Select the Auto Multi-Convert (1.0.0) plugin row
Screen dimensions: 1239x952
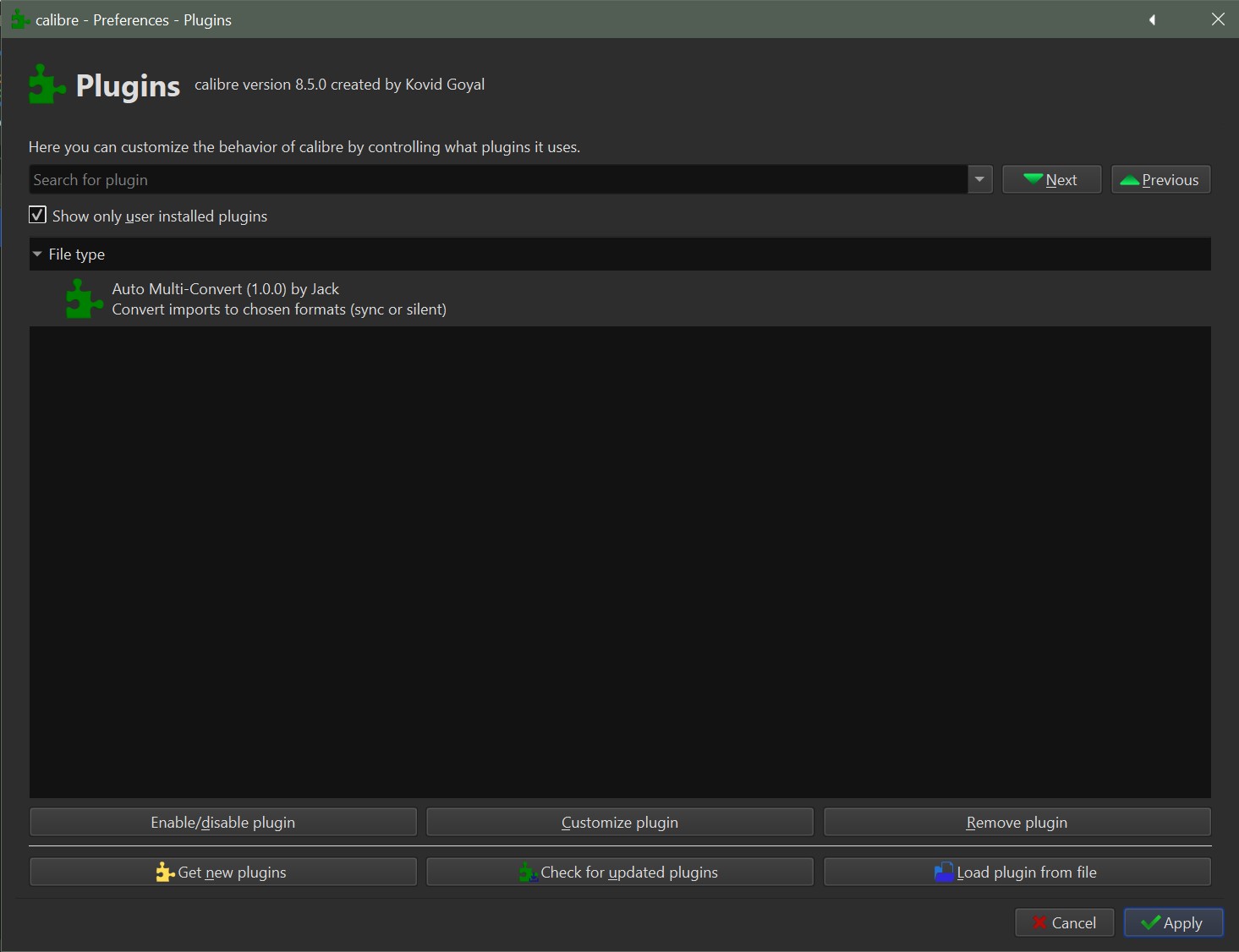pyautogui.click(x=620, y=299)
